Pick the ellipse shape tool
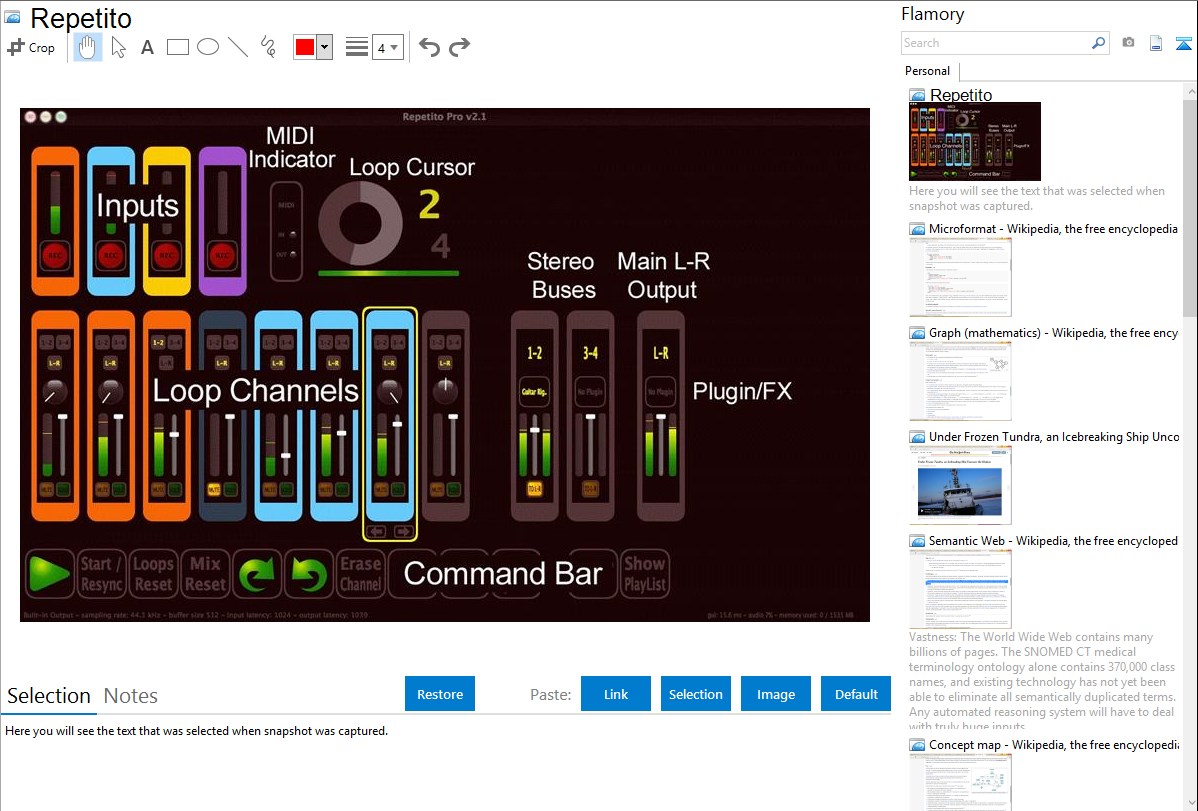Screen dimensions: 1198x811 pyautogui.click(x=208, y=47)
